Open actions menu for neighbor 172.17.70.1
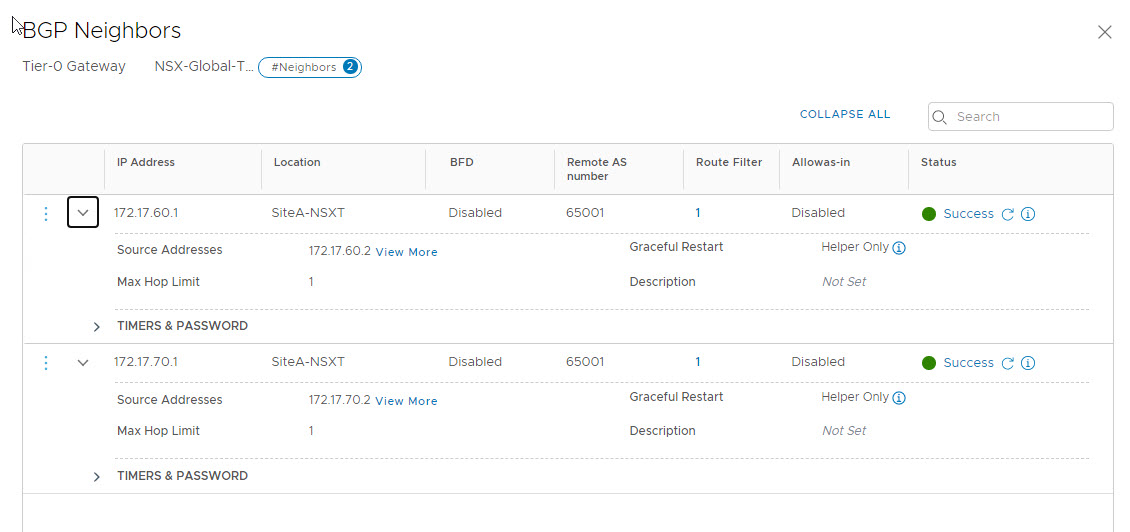The width and height of the screenshot is (1130, 532). click(x=45, y=363)
